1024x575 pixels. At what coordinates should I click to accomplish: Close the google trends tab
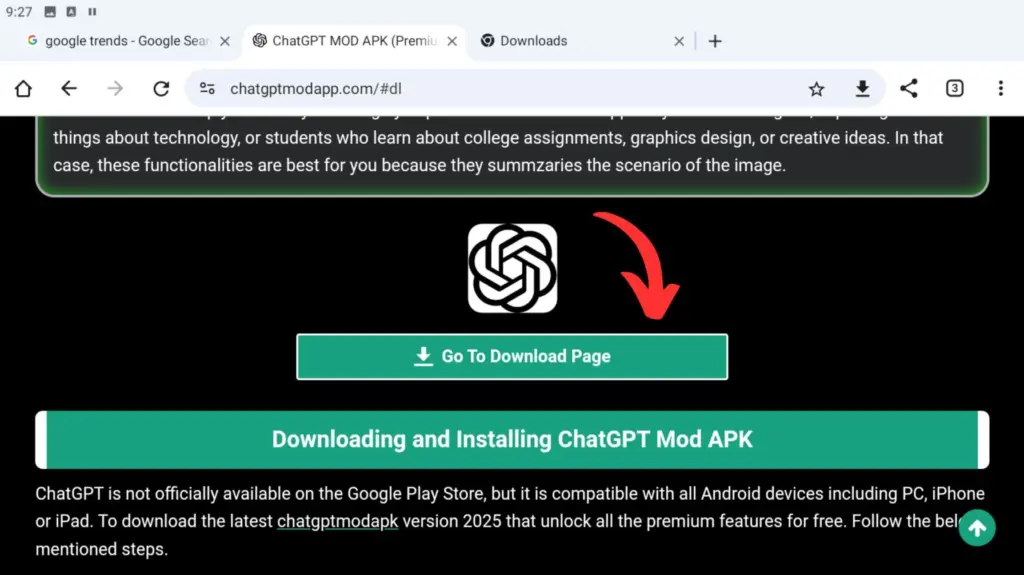click(225, 41)
